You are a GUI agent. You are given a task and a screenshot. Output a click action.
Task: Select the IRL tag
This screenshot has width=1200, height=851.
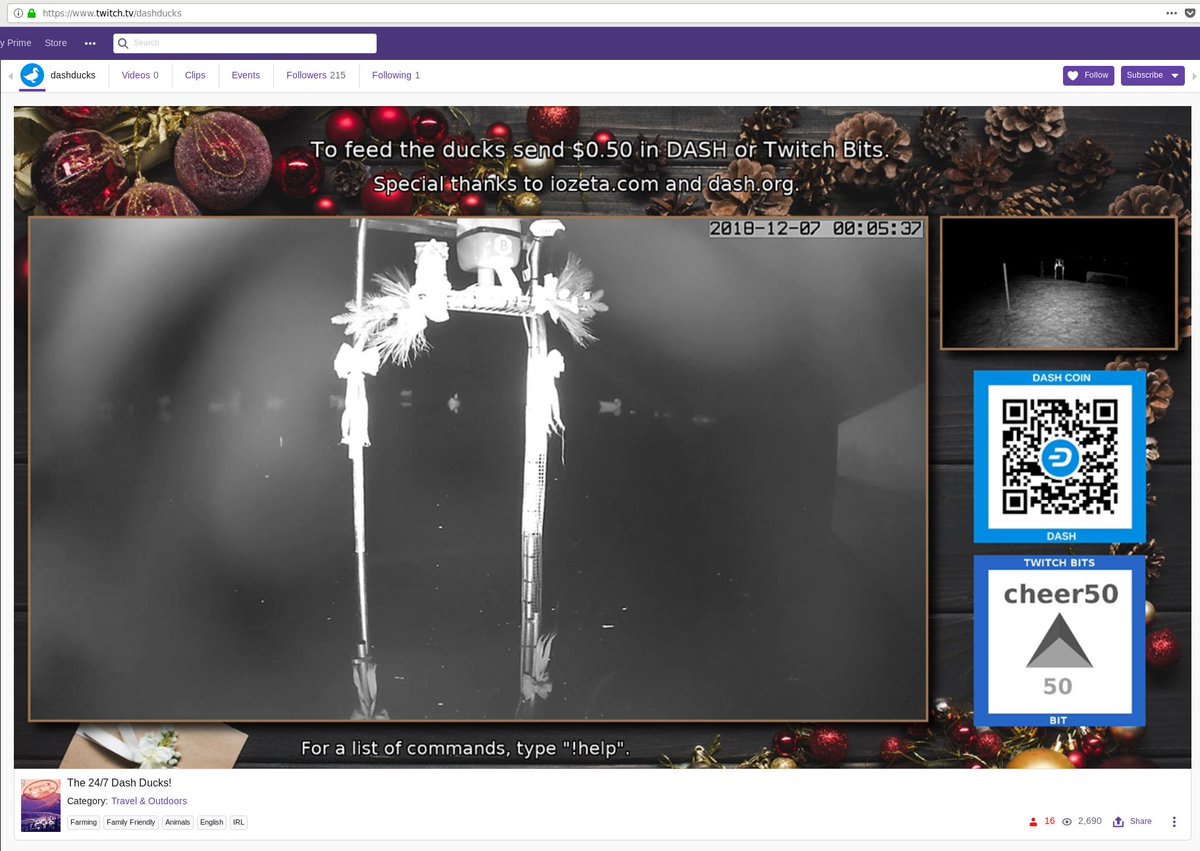(x=238, y=822)
